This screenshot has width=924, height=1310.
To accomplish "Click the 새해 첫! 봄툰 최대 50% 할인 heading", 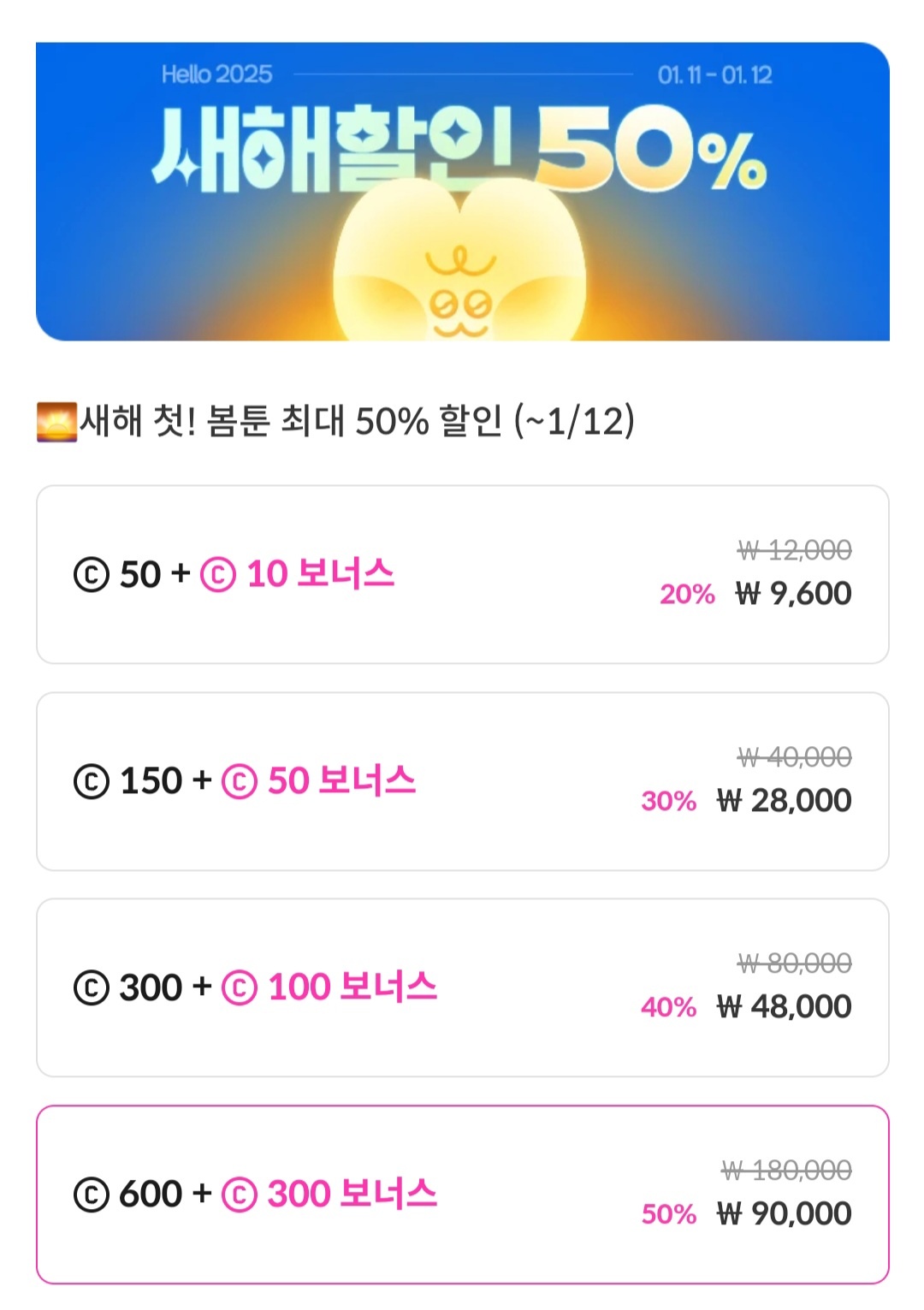I will click(x=358, y=421).
